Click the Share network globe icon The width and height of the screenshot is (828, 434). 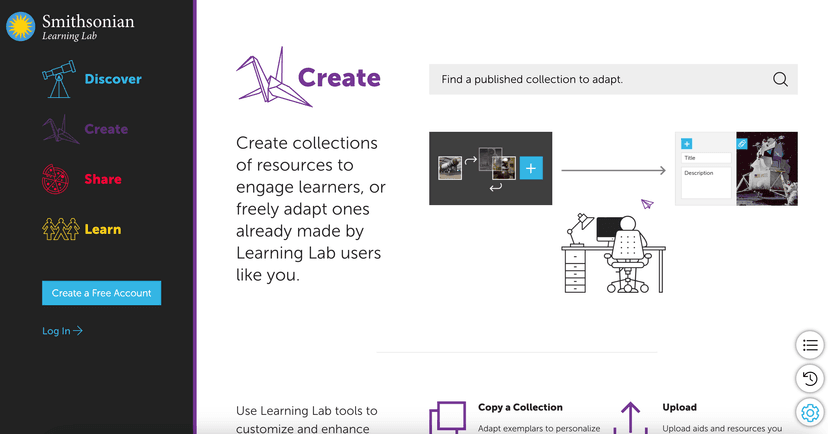coord(59,179)
